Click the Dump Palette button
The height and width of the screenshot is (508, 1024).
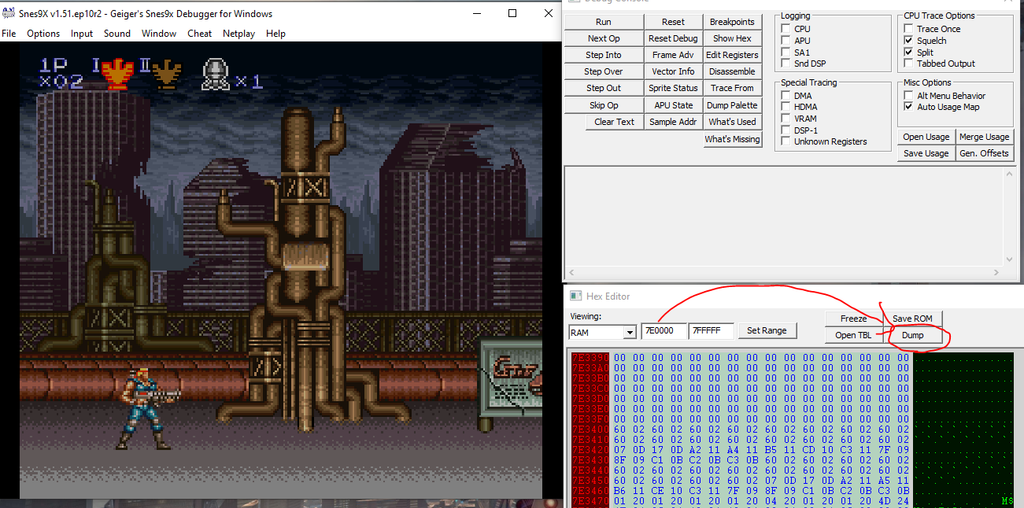[732, 105]
